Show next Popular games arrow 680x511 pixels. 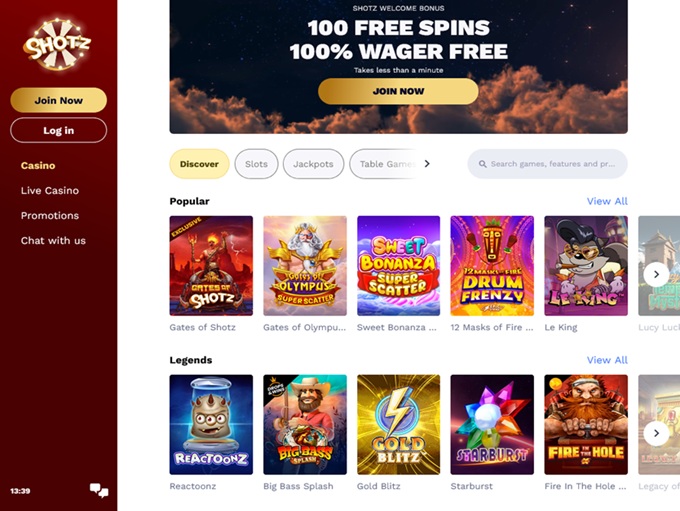click(x=656, y=274)
